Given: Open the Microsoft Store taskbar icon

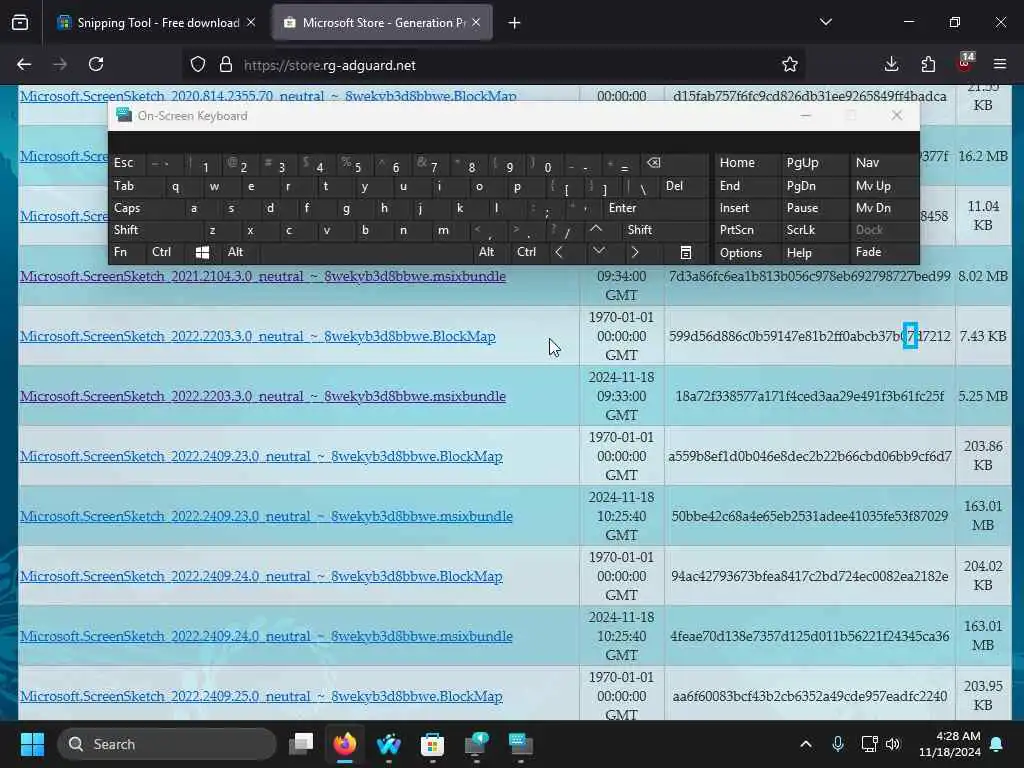Looking at the screenshot, I should (432, 744).
